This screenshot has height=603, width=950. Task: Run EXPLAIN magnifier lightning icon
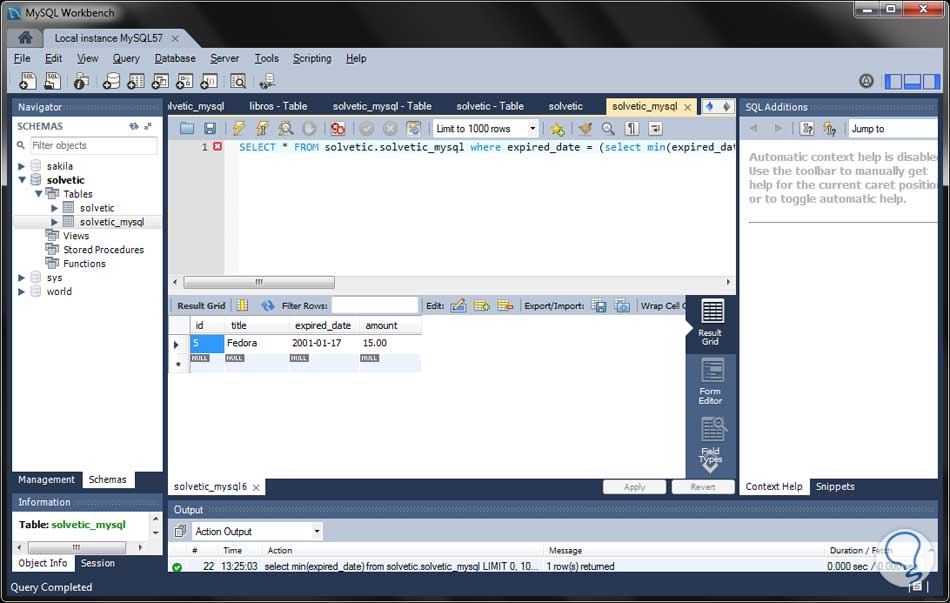pyautogui.click(x=285, y=128)
